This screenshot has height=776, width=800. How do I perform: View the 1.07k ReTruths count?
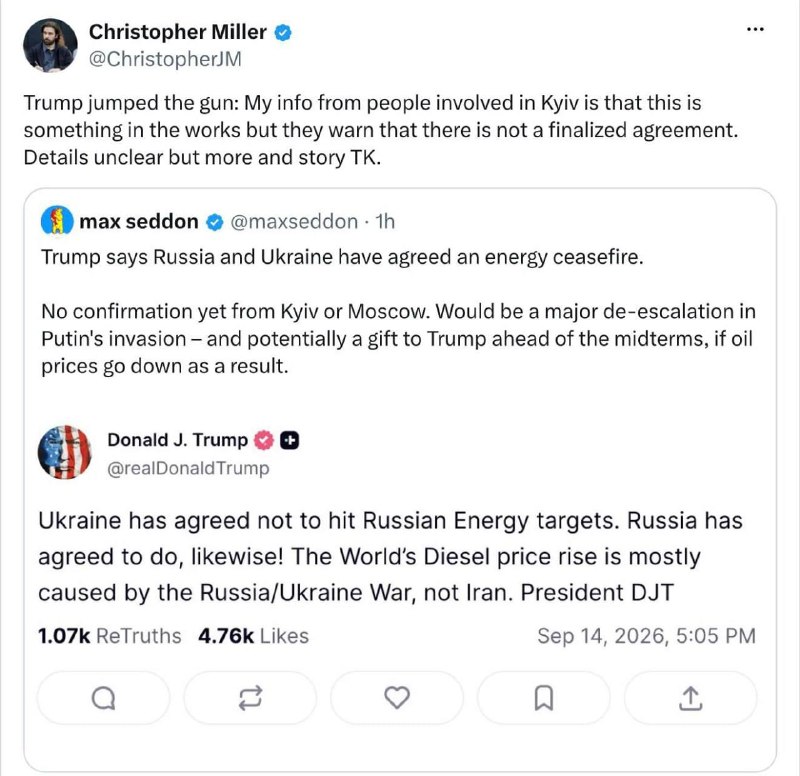(109, 636)
